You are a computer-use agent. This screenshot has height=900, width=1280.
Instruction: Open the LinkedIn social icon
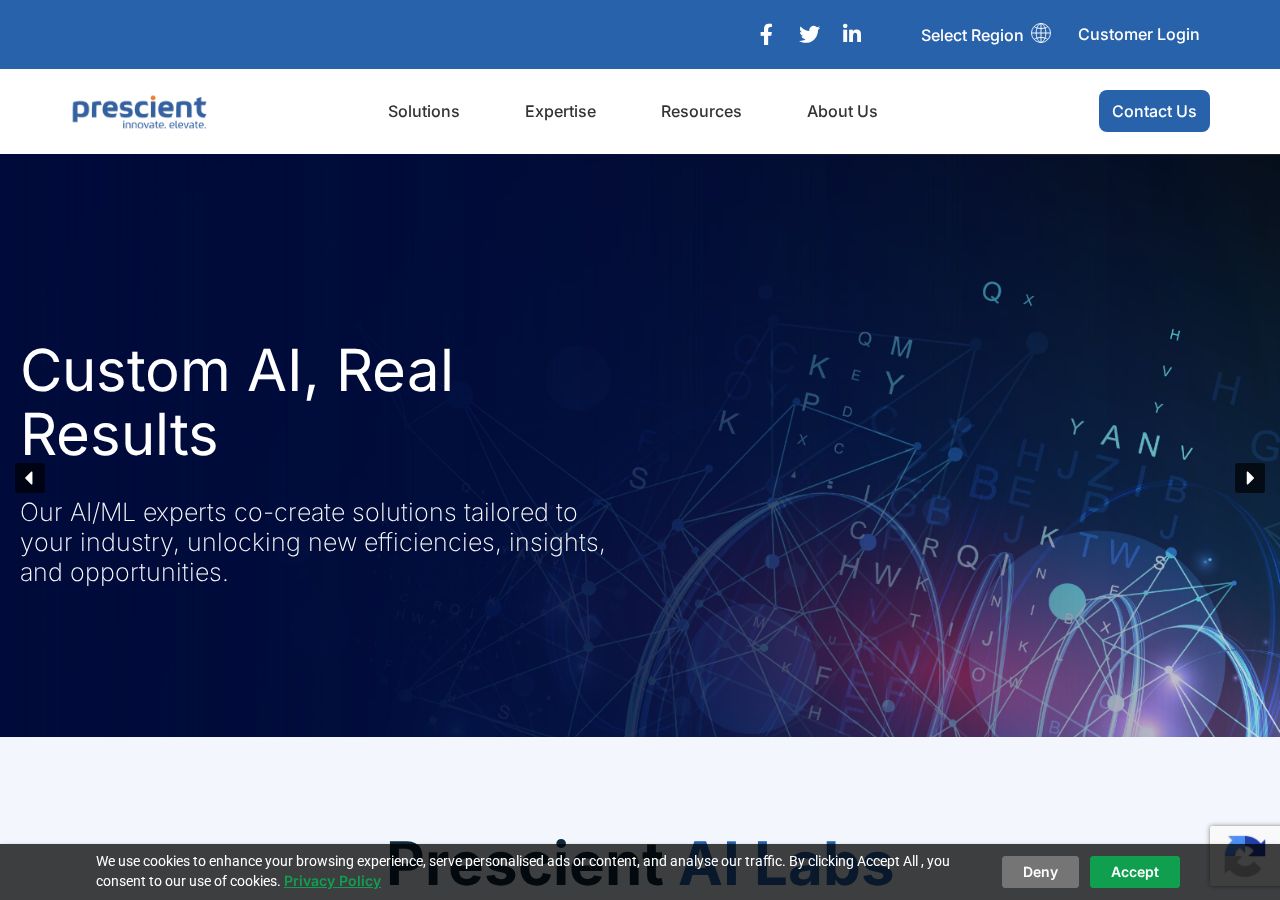coord(852,34)
